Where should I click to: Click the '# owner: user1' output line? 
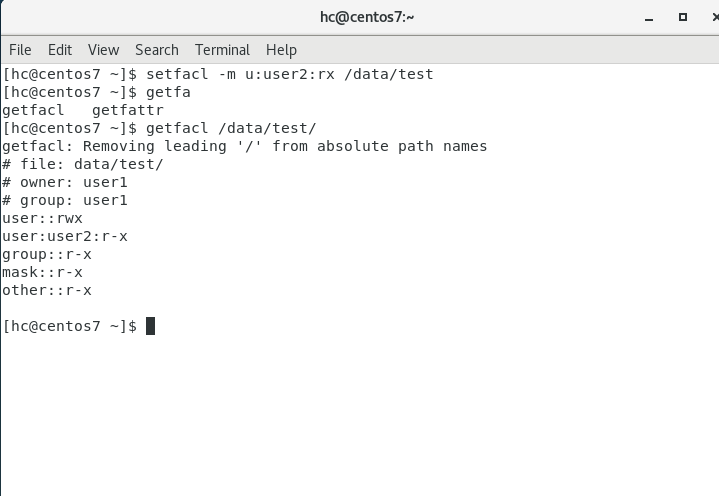point(65,182)
